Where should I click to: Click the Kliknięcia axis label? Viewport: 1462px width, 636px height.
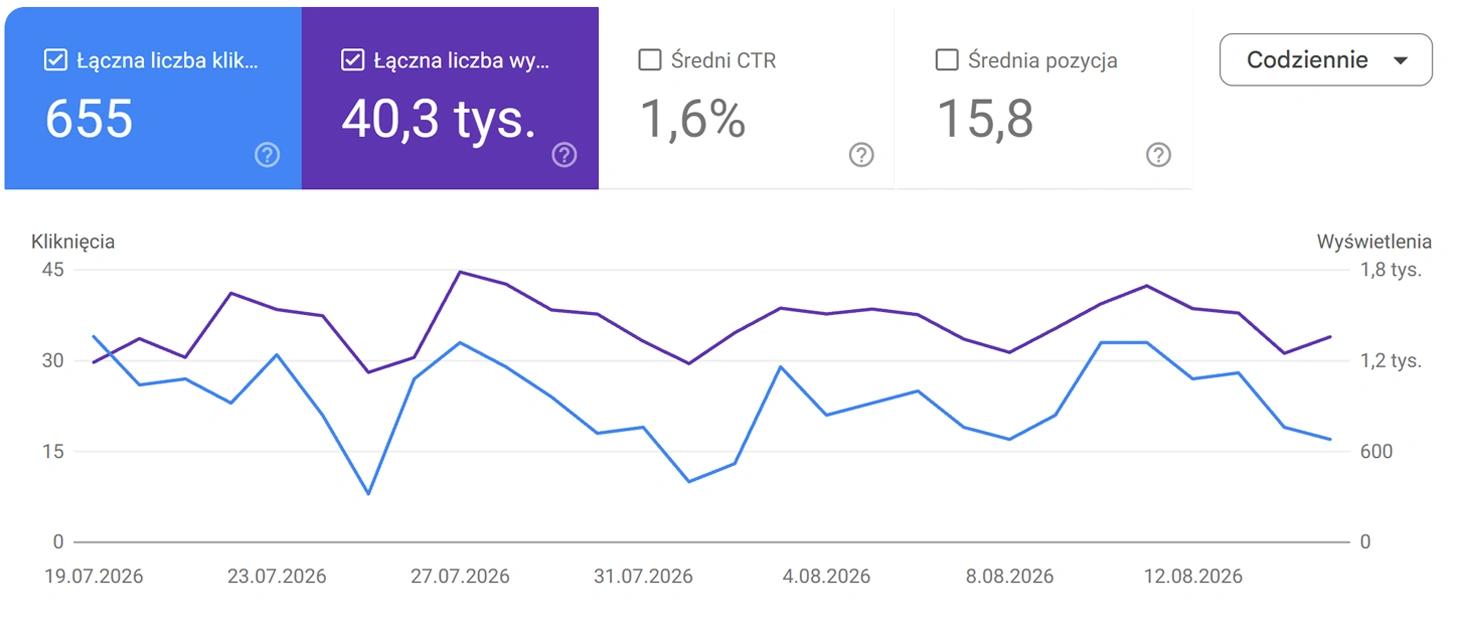point(73,241)
